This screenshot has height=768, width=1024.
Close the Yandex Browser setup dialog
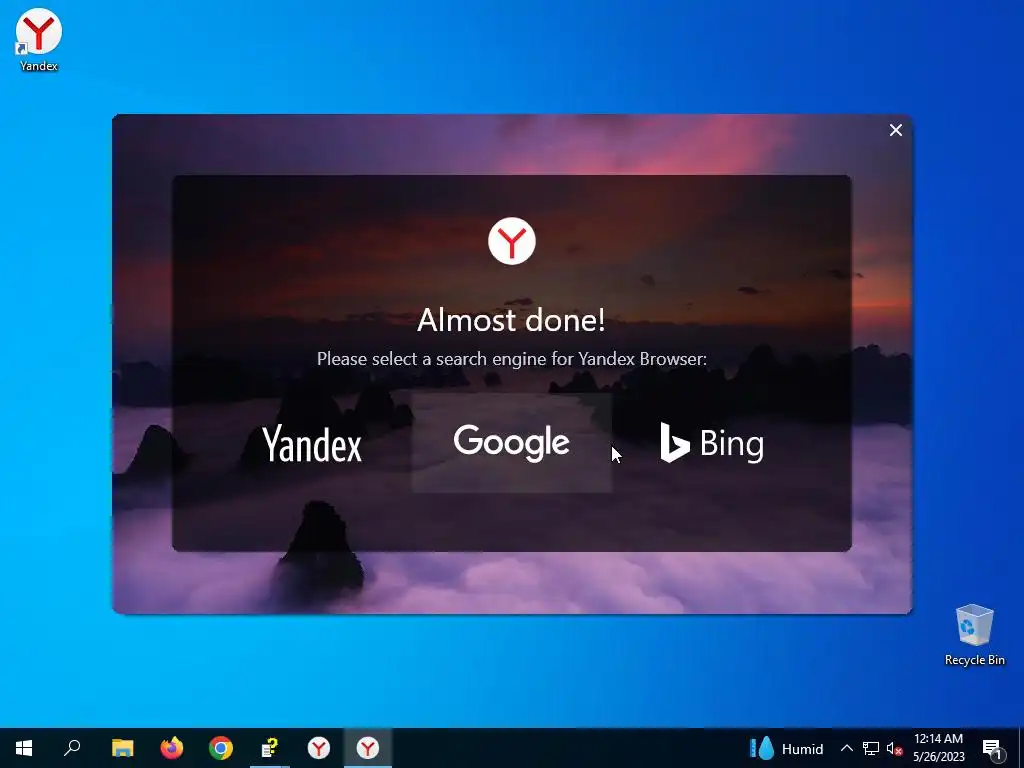point(895,131)
